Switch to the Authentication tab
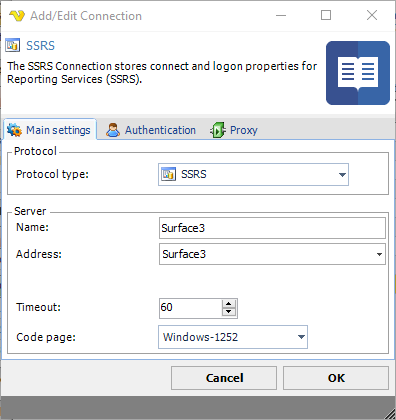 [151, 130]
